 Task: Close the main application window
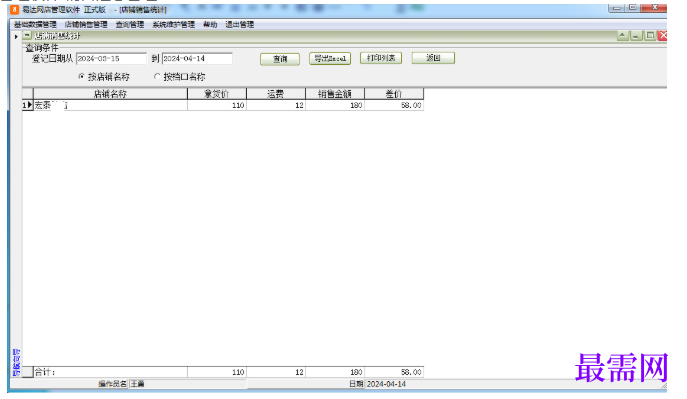(655, 7)
